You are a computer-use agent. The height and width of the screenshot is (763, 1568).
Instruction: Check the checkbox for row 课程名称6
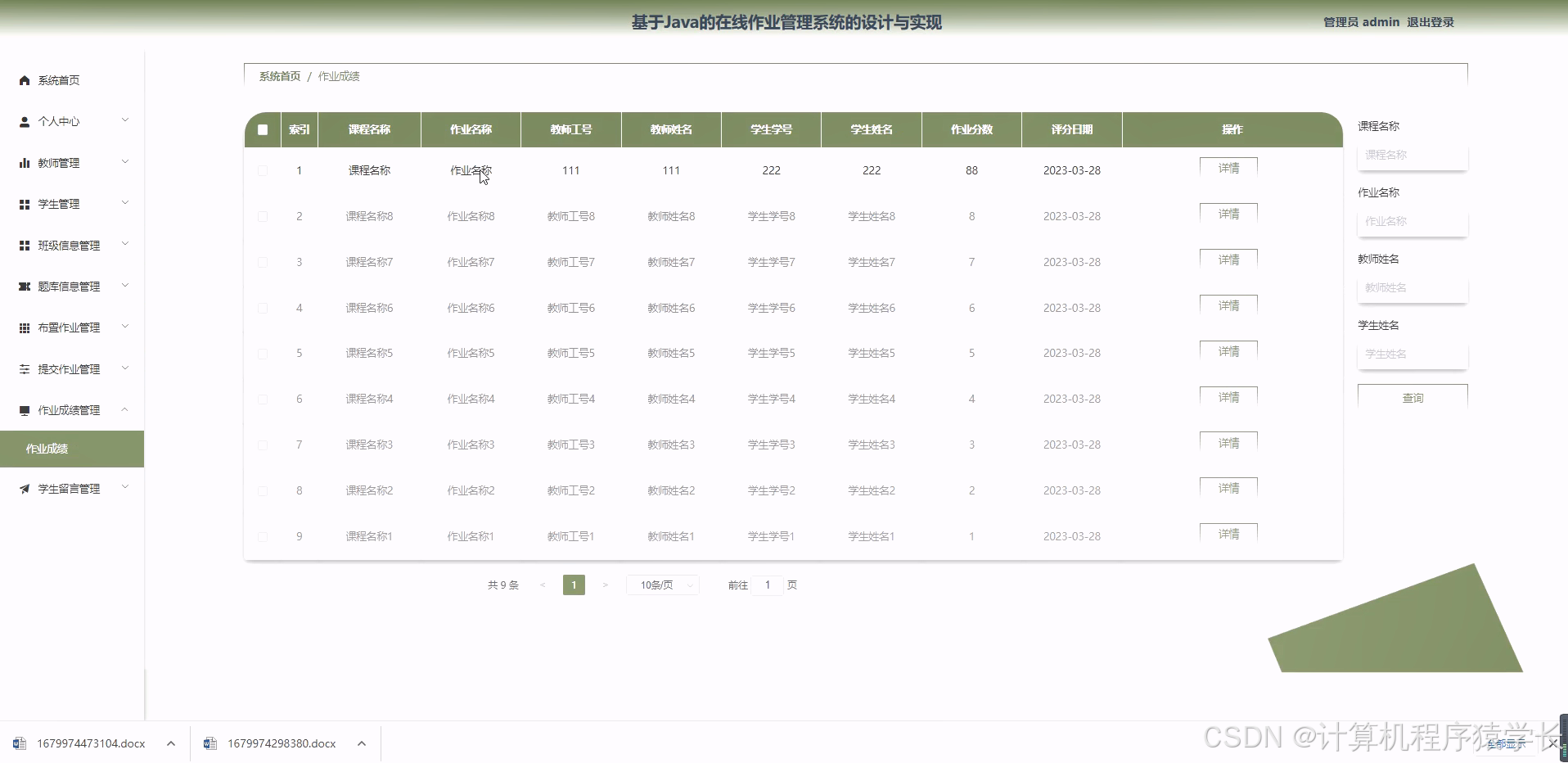(263, 308)
